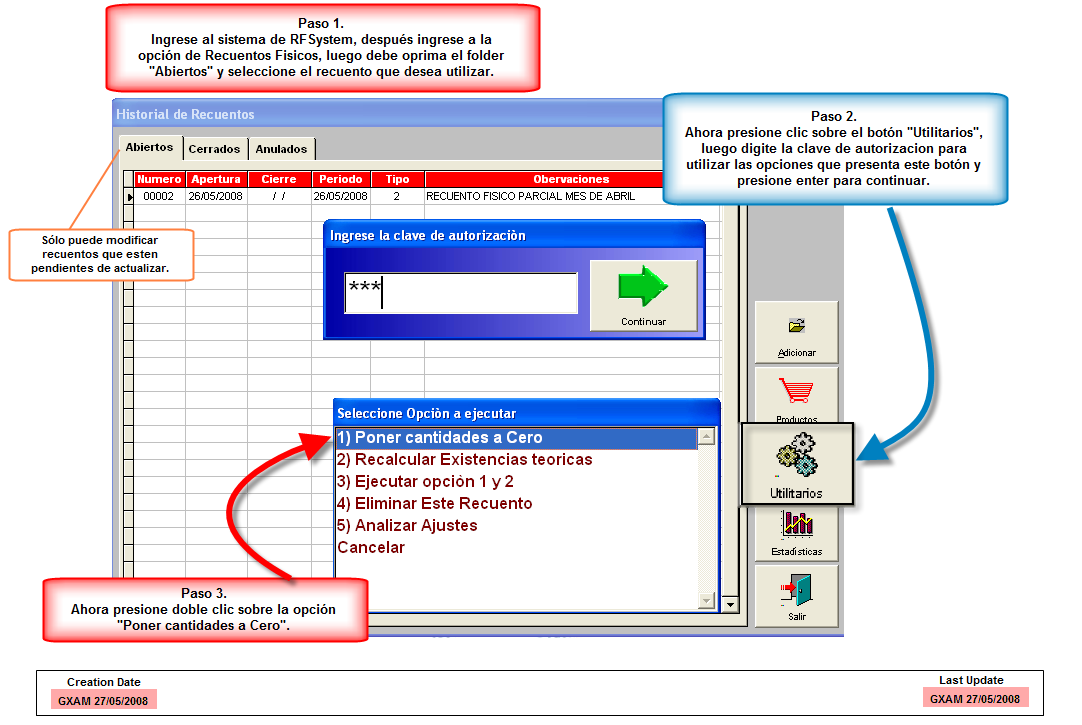Click the row selector arrow for recuento 00002
This screenshot has width=1082, height=725.
pyautogui.click(x=129, y=197)
